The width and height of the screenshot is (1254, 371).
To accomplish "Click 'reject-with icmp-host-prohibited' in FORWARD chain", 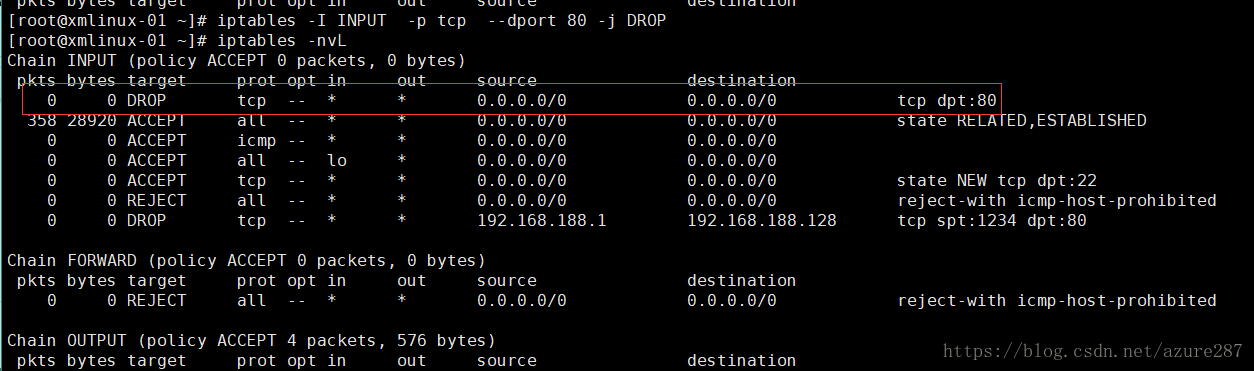I will (1057, 301).
